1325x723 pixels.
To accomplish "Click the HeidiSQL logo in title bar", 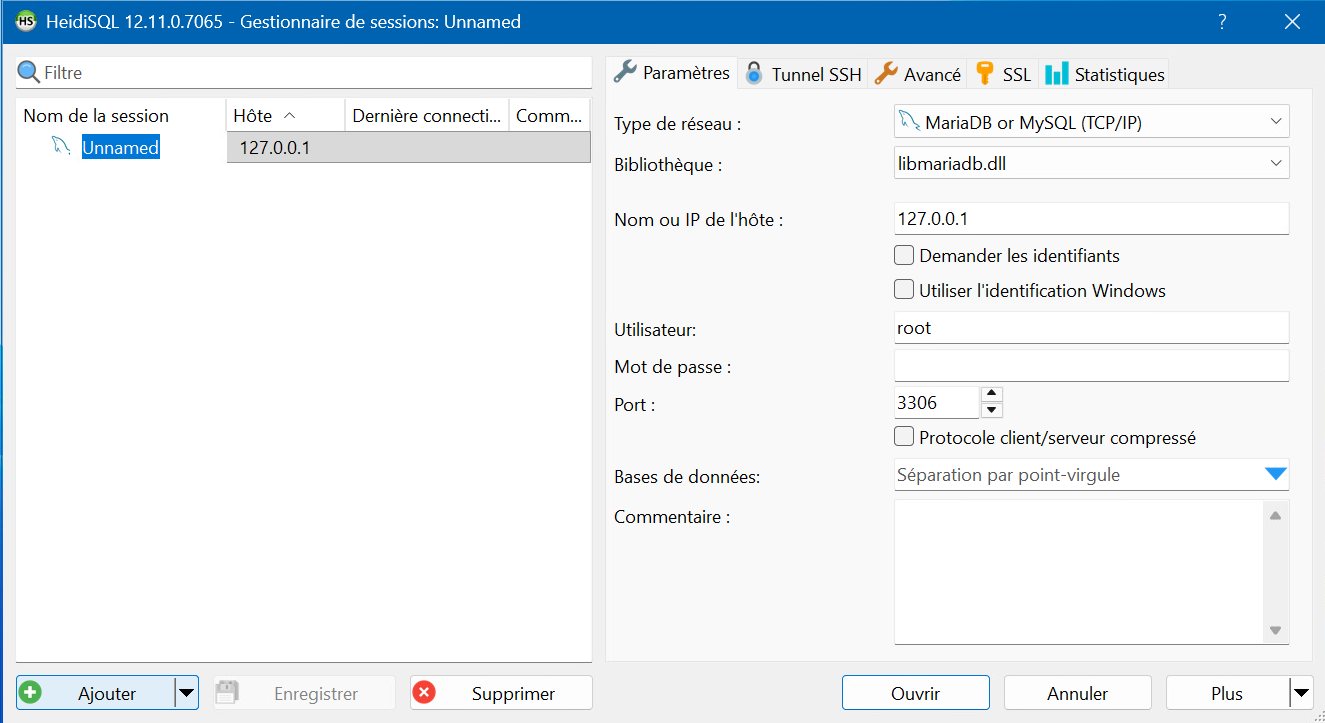I will coord(27,21).
